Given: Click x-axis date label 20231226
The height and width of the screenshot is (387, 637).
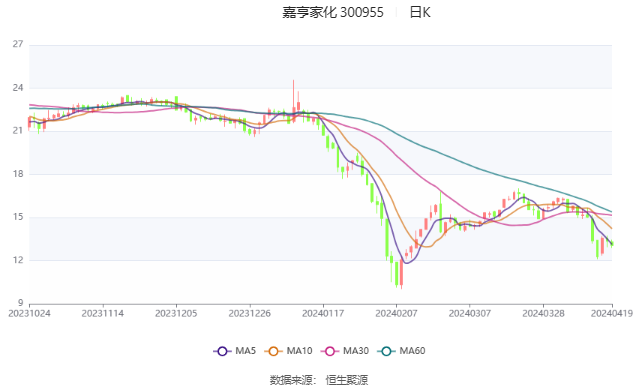Looking at the screenshot, I should (x=250, y=313).
